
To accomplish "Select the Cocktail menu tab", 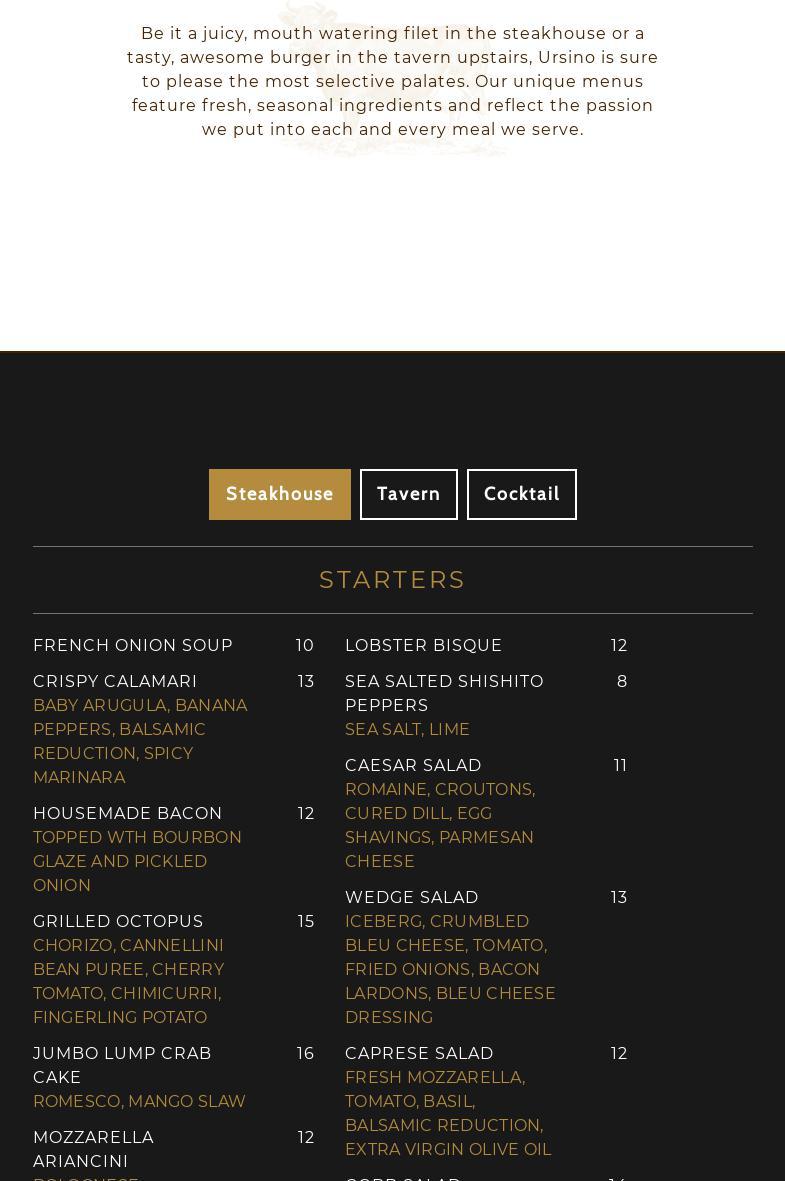I will point(521,494).
